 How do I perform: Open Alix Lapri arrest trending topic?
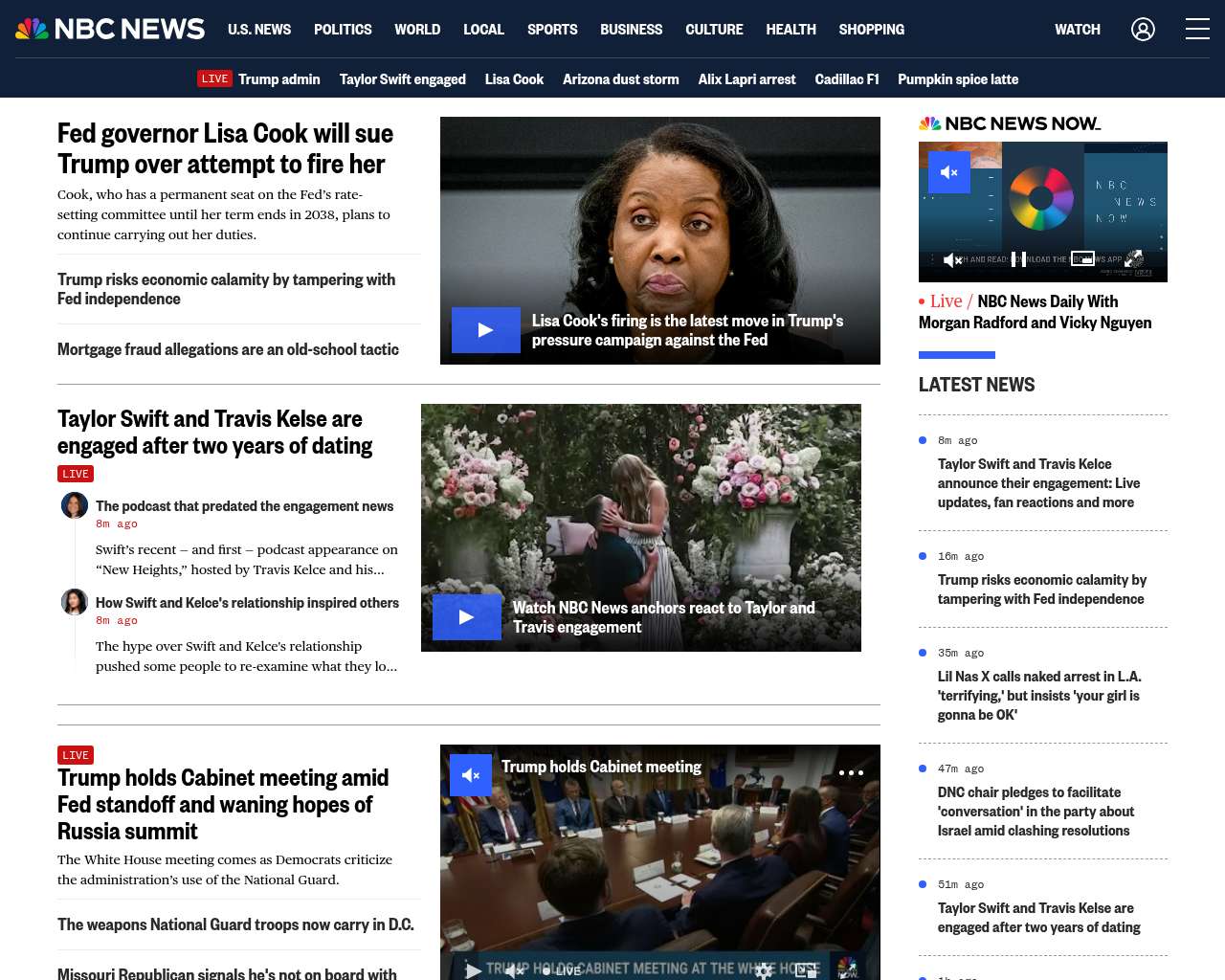point(746,79)
